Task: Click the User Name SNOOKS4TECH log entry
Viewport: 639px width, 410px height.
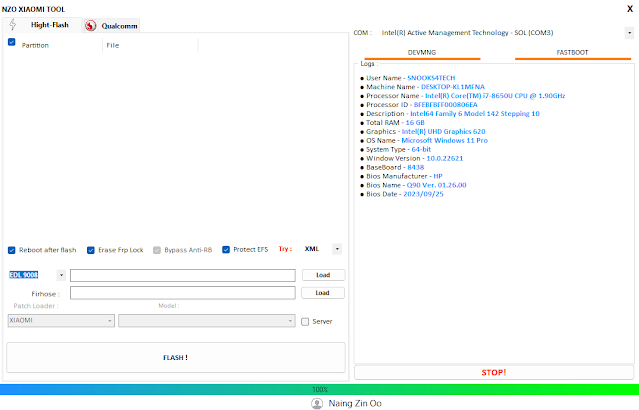Action: 408,78
